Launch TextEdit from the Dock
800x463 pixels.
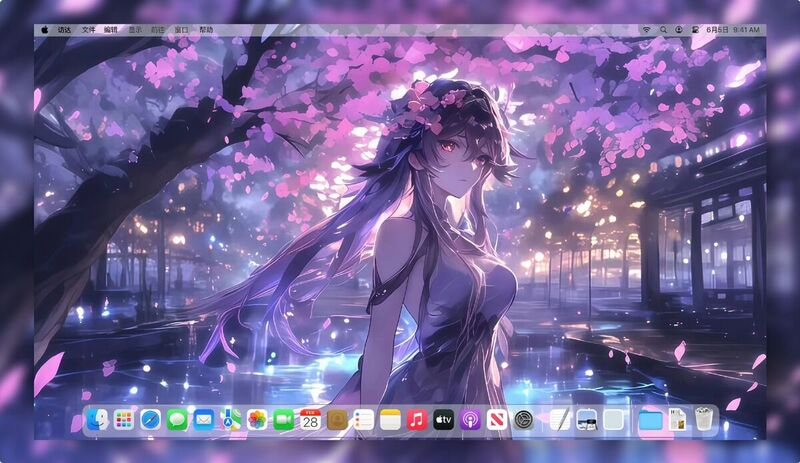pos(560,420)
